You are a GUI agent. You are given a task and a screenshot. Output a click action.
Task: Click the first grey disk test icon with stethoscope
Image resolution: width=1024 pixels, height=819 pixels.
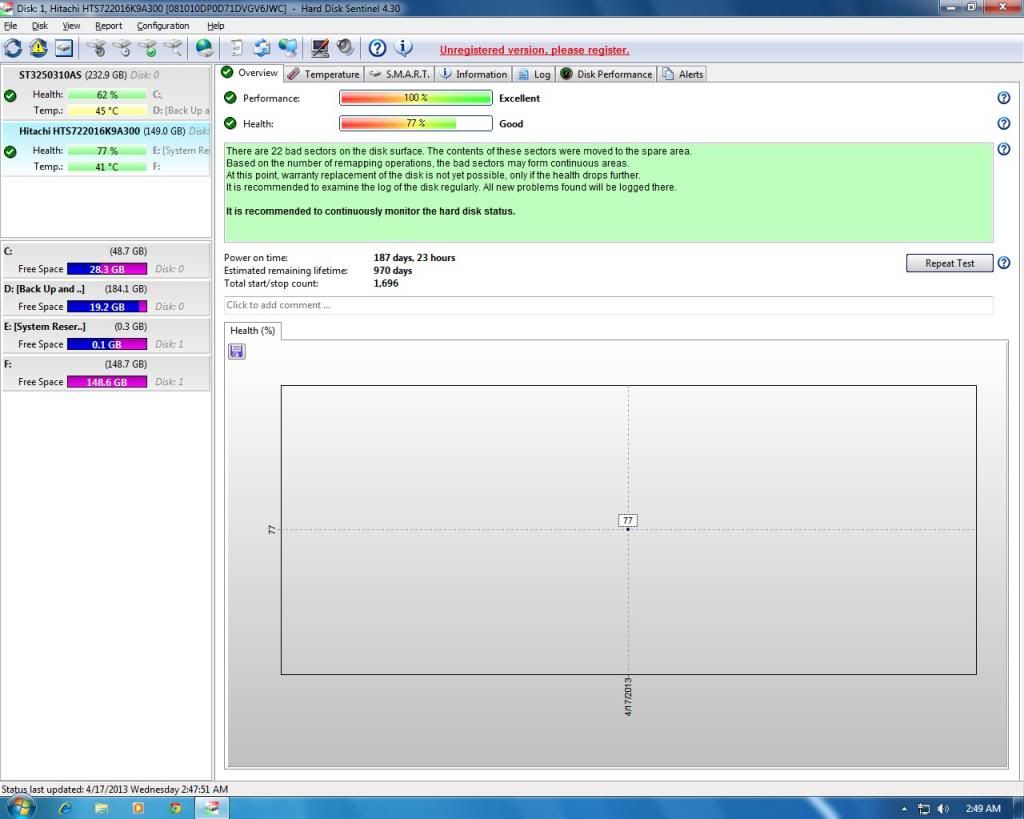point(97,48)
